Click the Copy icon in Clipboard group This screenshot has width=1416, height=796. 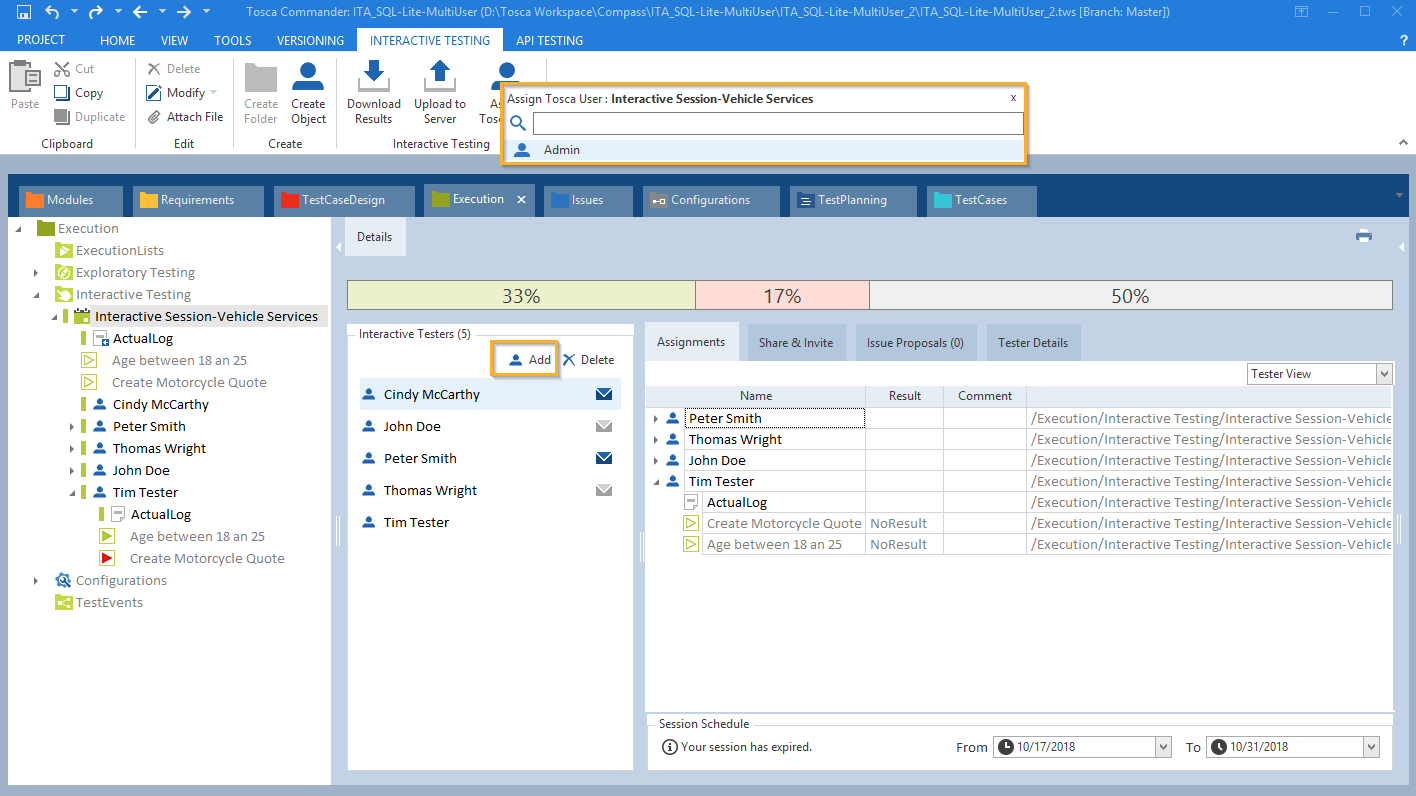pyautogui.click(x=62, y=92)
